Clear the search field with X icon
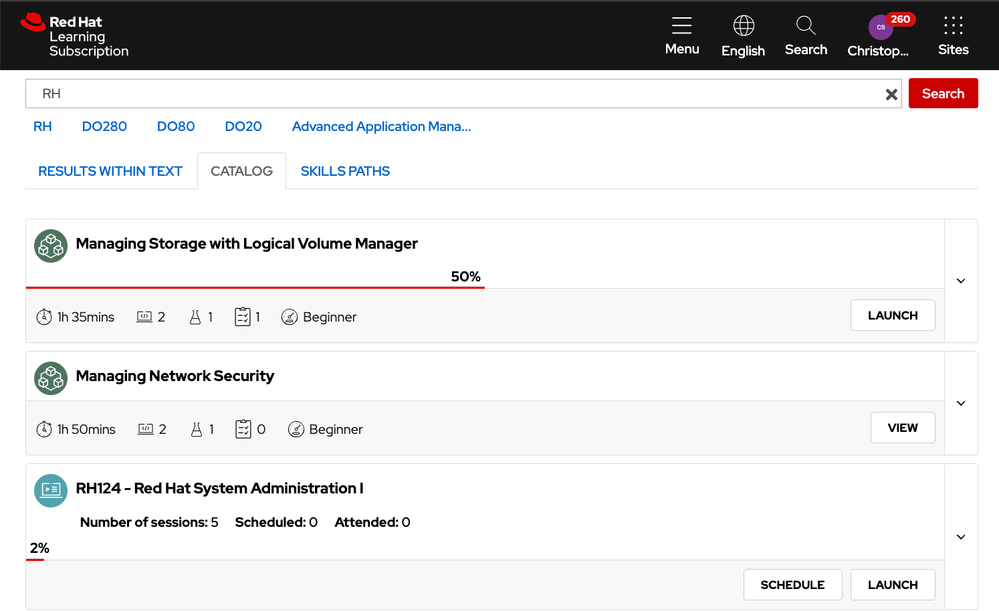This screenshot has height=611, width=999. click(891, 94)
